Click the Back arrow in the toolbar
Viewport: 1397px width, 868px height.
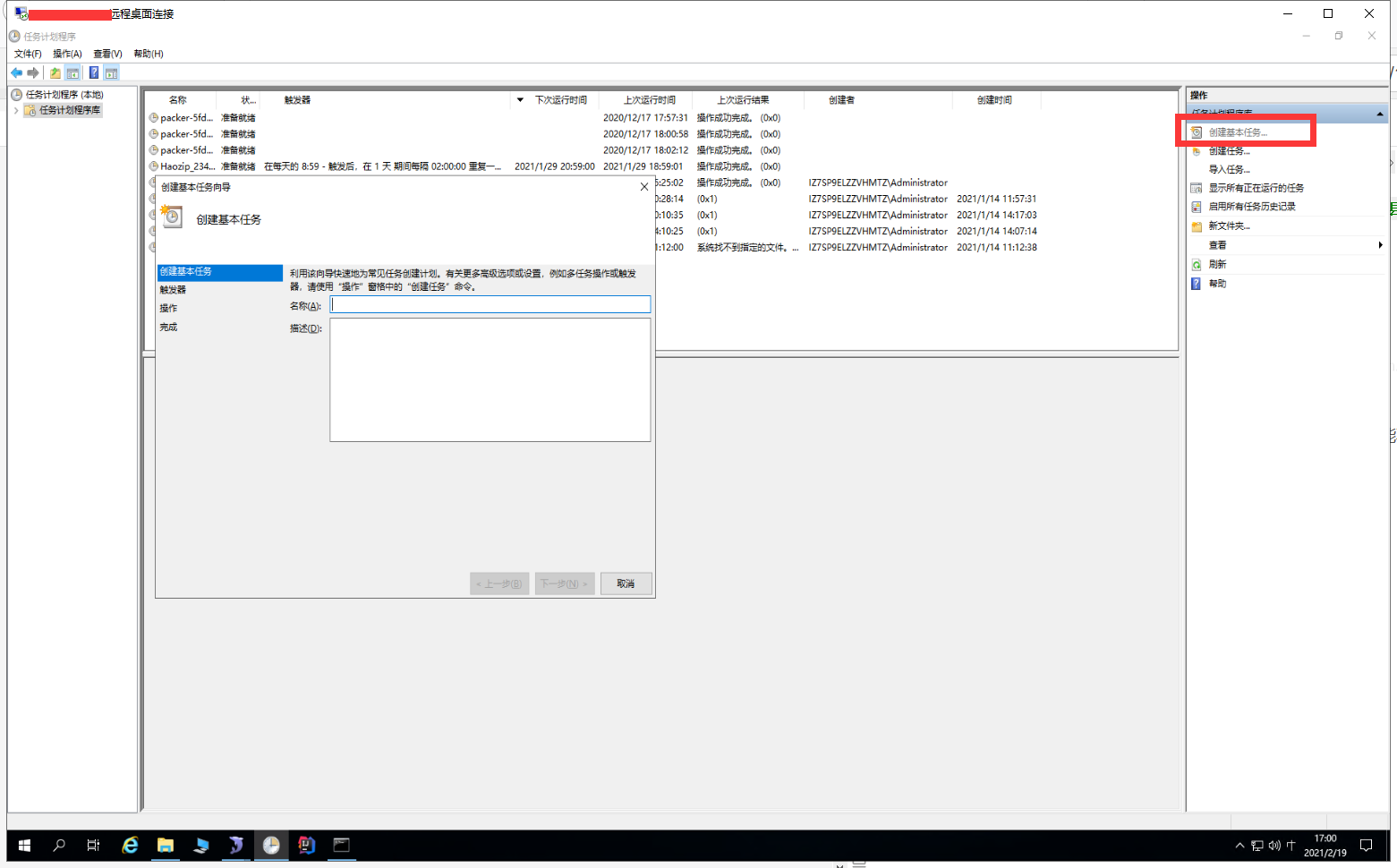pos(16,72)
